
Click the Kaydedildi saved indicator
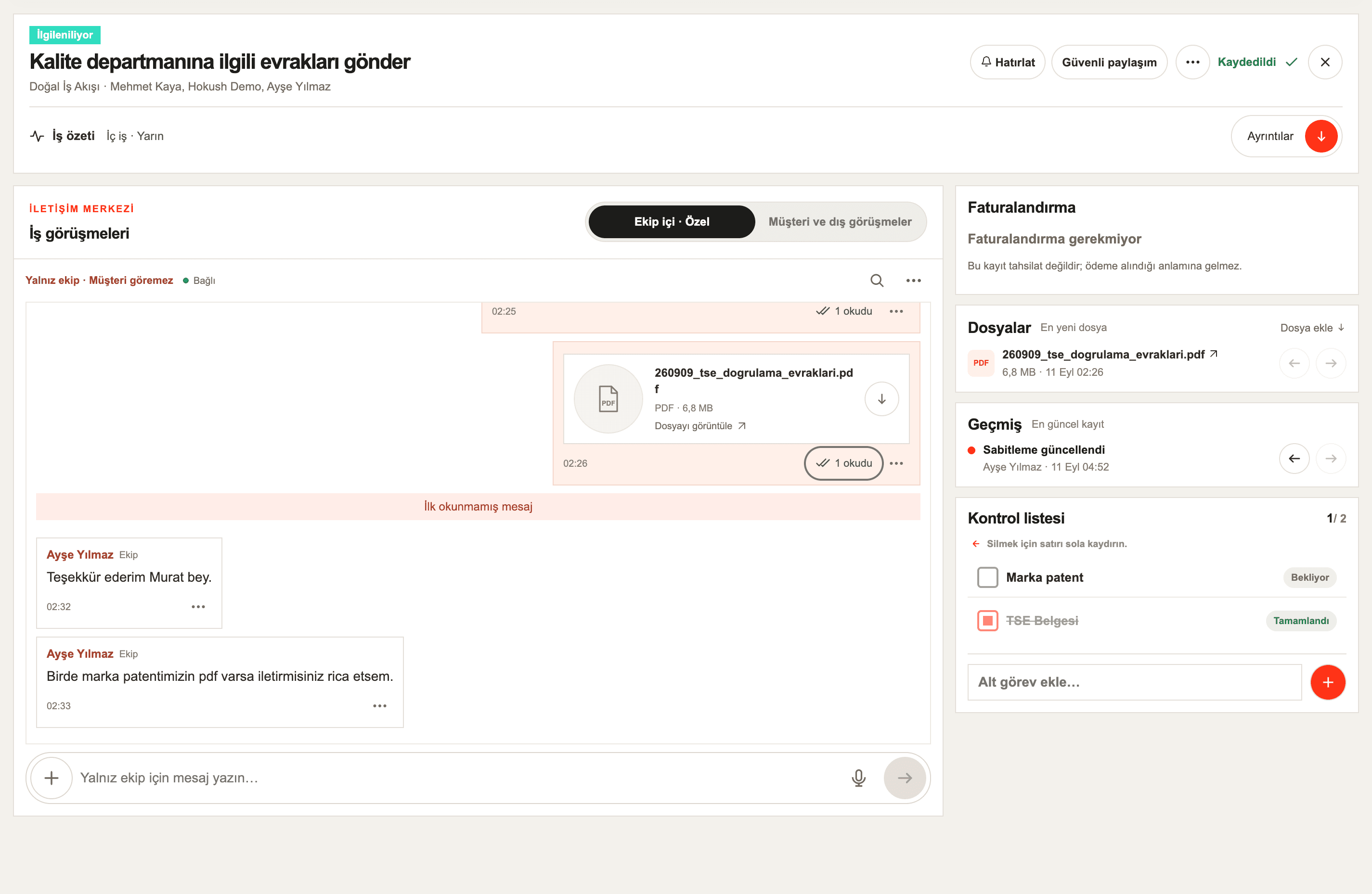coord(1257,62)
